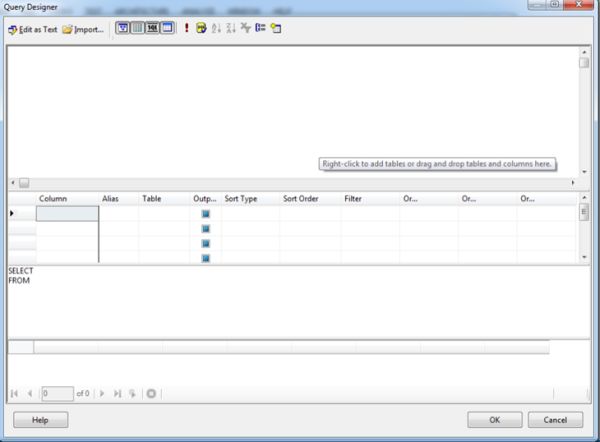Click the grid pane vertical scrollbar thumb

coord(584,212)
